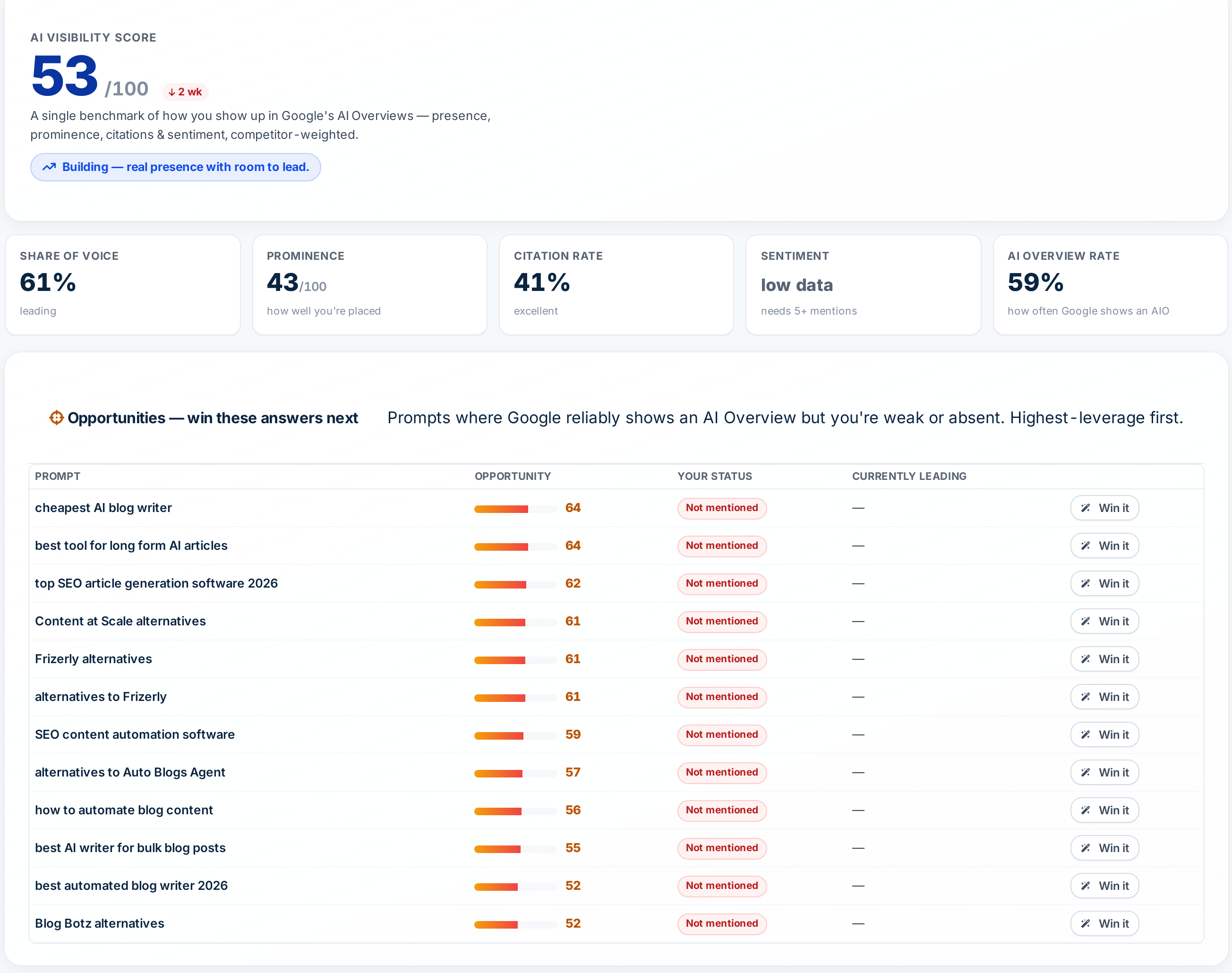Click the prompt 'top SEO article generation software 2026'
Viewport: 1232px width, 973px height.
point(156,583)
